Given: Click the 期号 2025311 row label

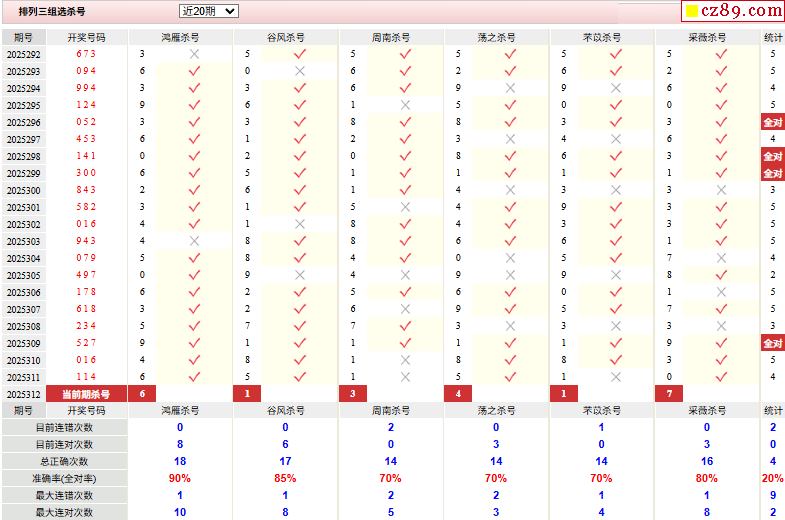Looking at the screenshot, I should pyautogui.click(x=23, y=377).
